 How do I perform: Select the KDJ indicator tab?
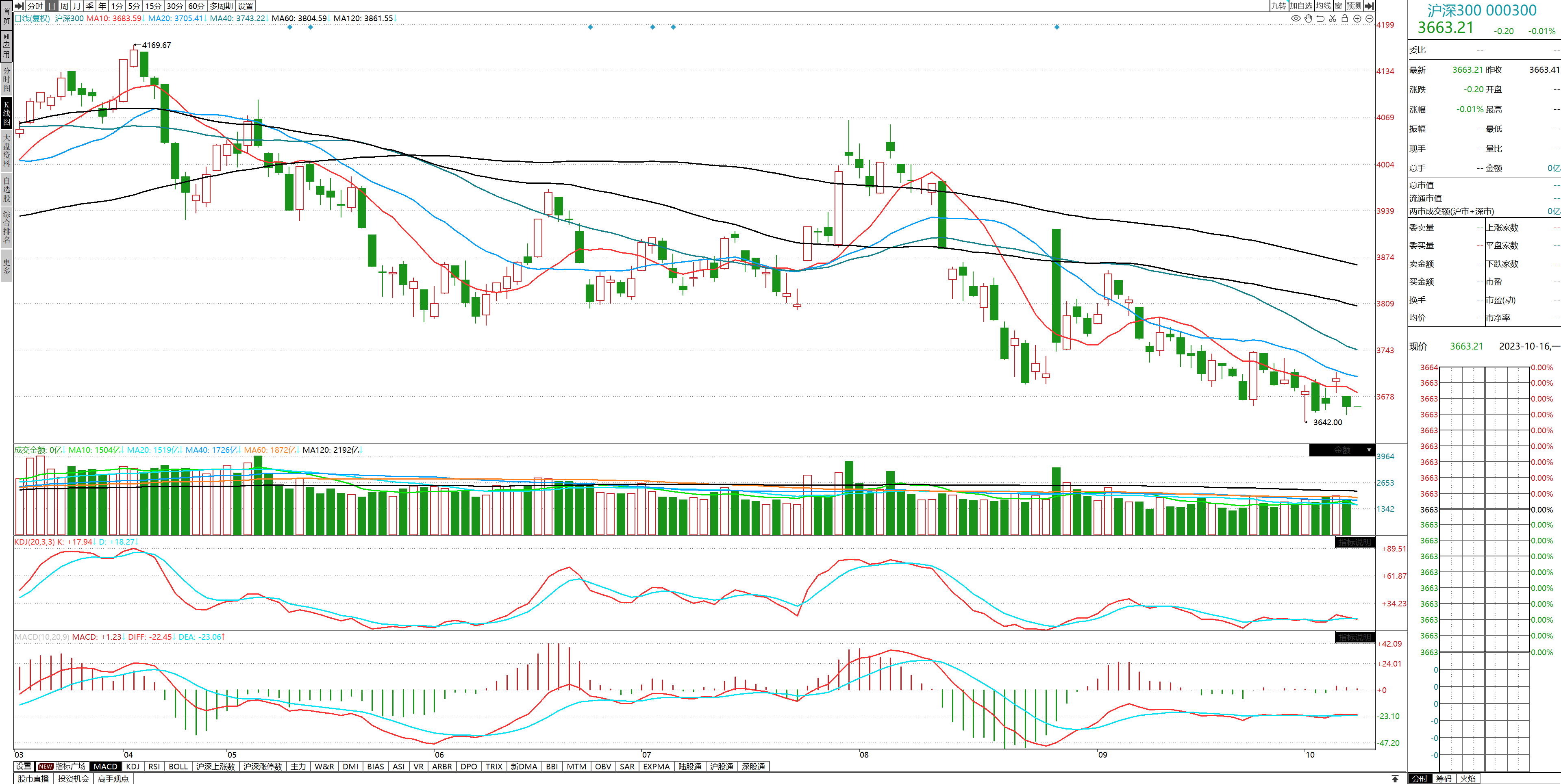(133, 767)
